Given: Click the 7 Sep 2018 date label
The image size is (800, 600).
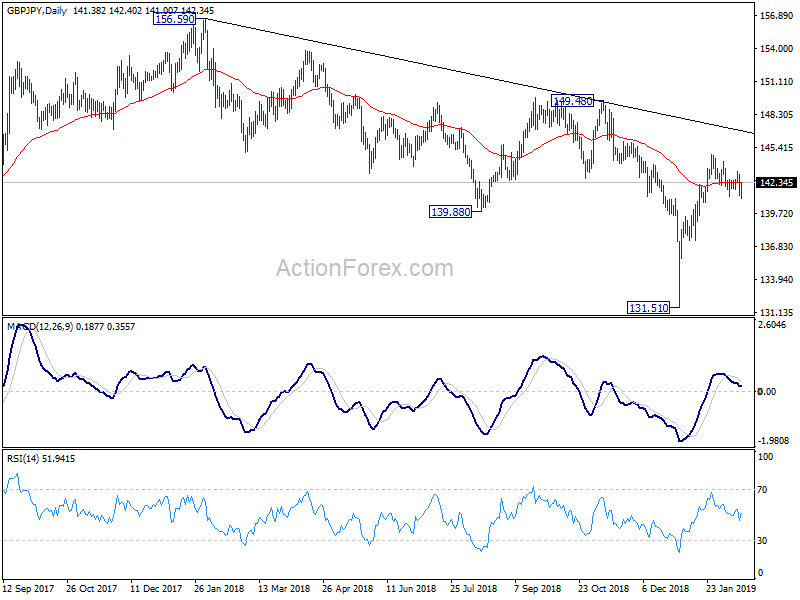Looking at the screenshot, I should (537, 588).
